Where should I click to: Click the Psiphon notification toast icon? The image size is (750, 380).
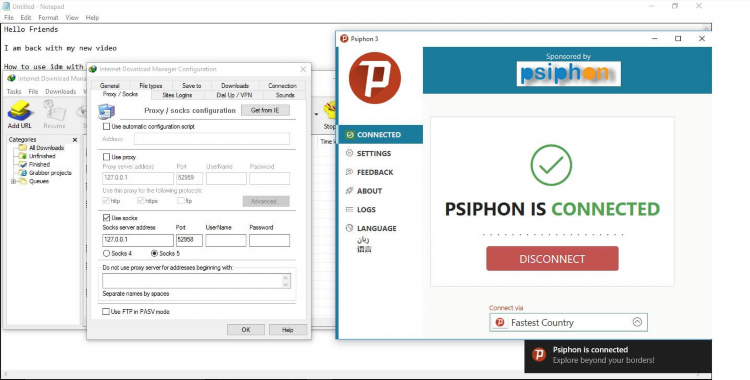pos(539,355)
